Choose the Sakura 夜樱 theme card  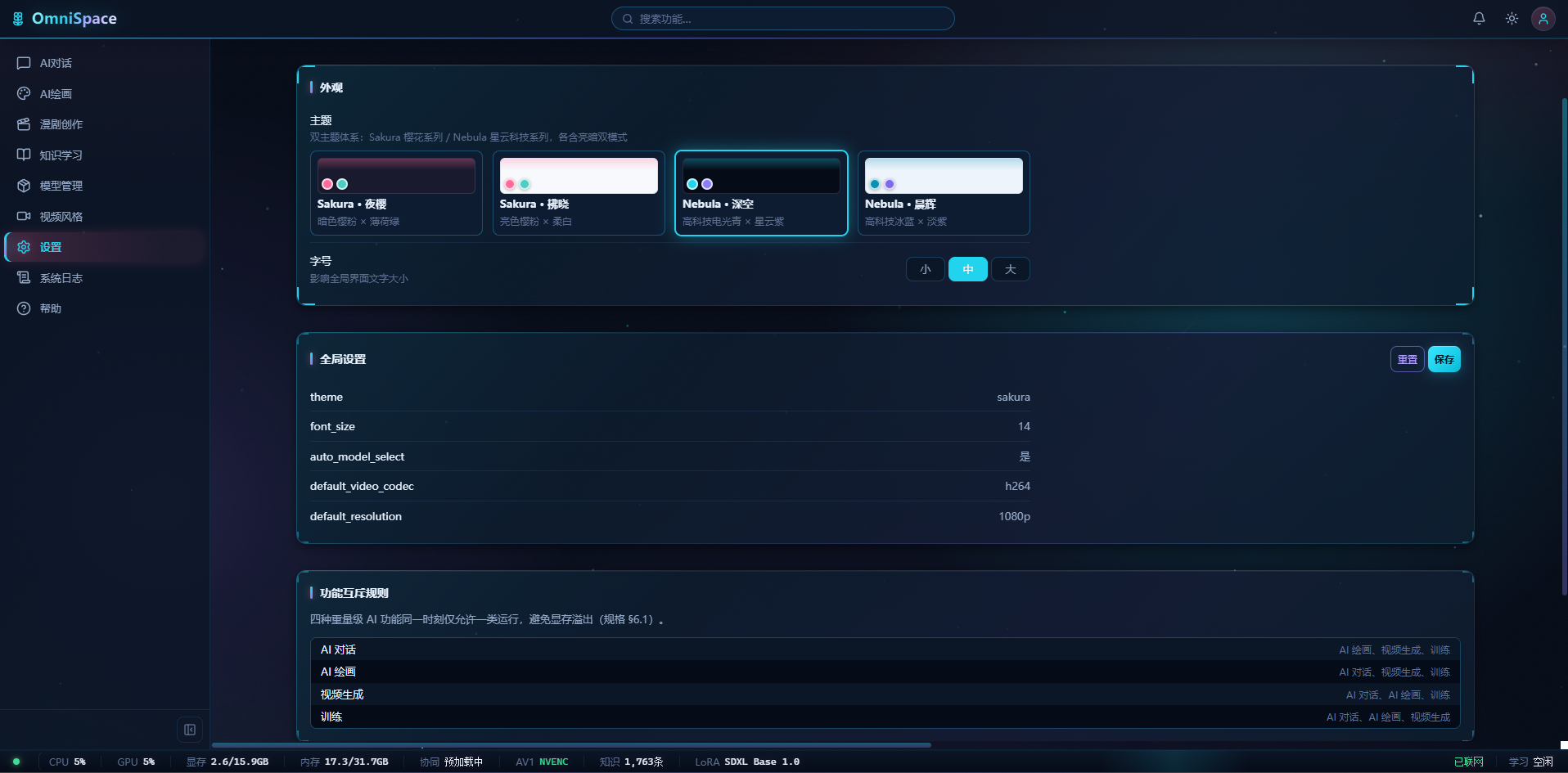(396, 193)
